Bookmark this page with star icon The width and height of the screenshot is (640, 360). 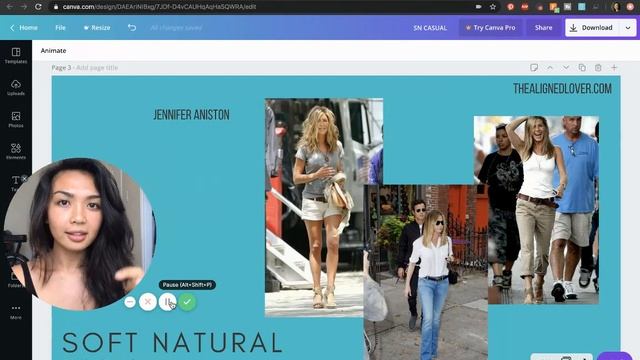pos(493,7)
